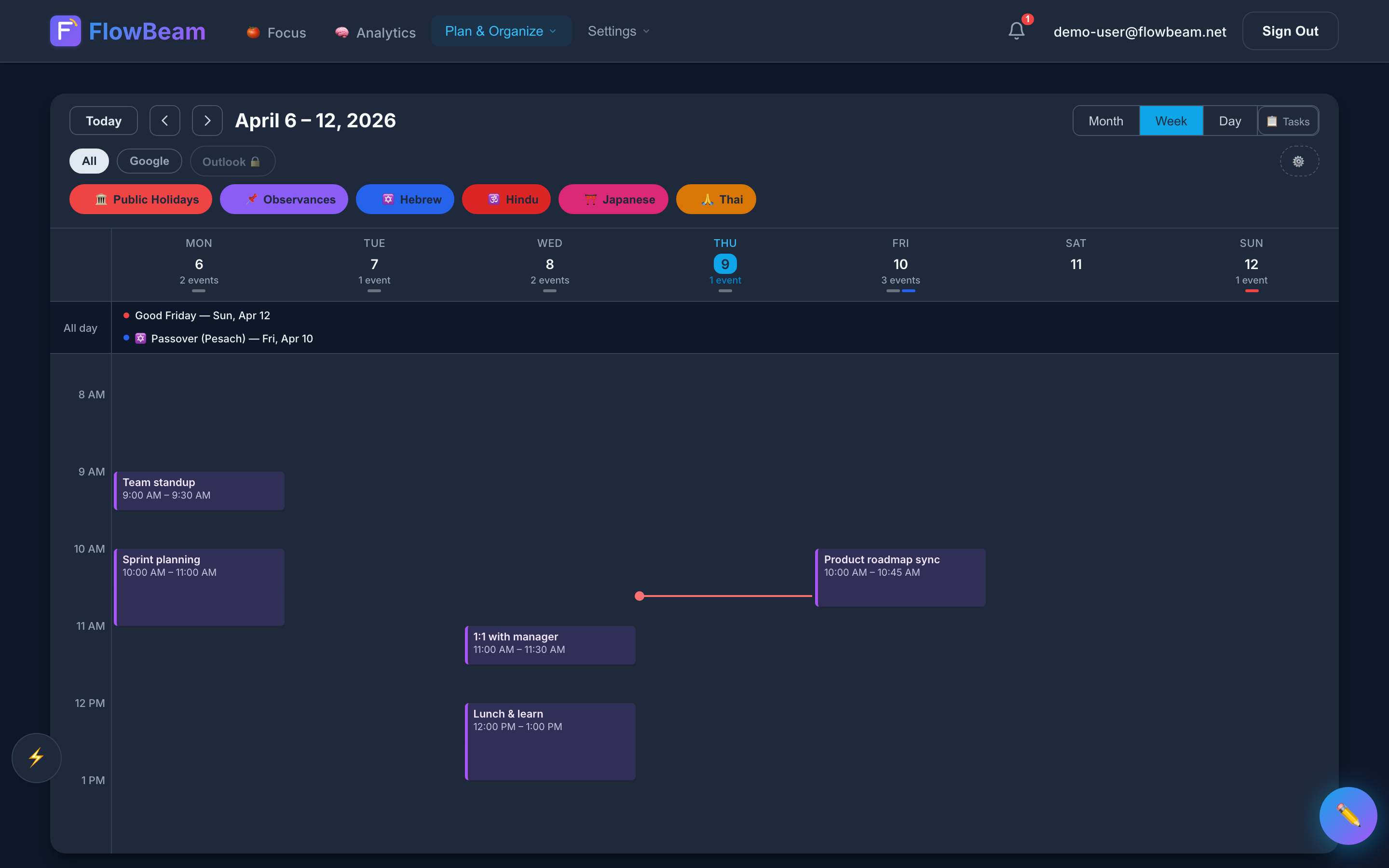Open the lightning quick-action button

pos(36,758)
